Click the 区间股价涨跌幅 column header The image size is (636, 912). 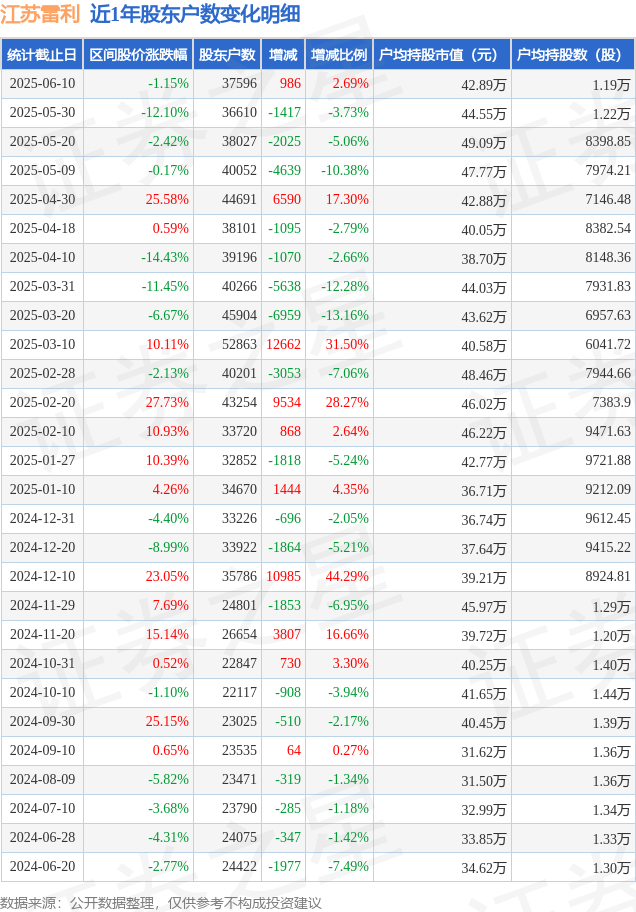138,55
